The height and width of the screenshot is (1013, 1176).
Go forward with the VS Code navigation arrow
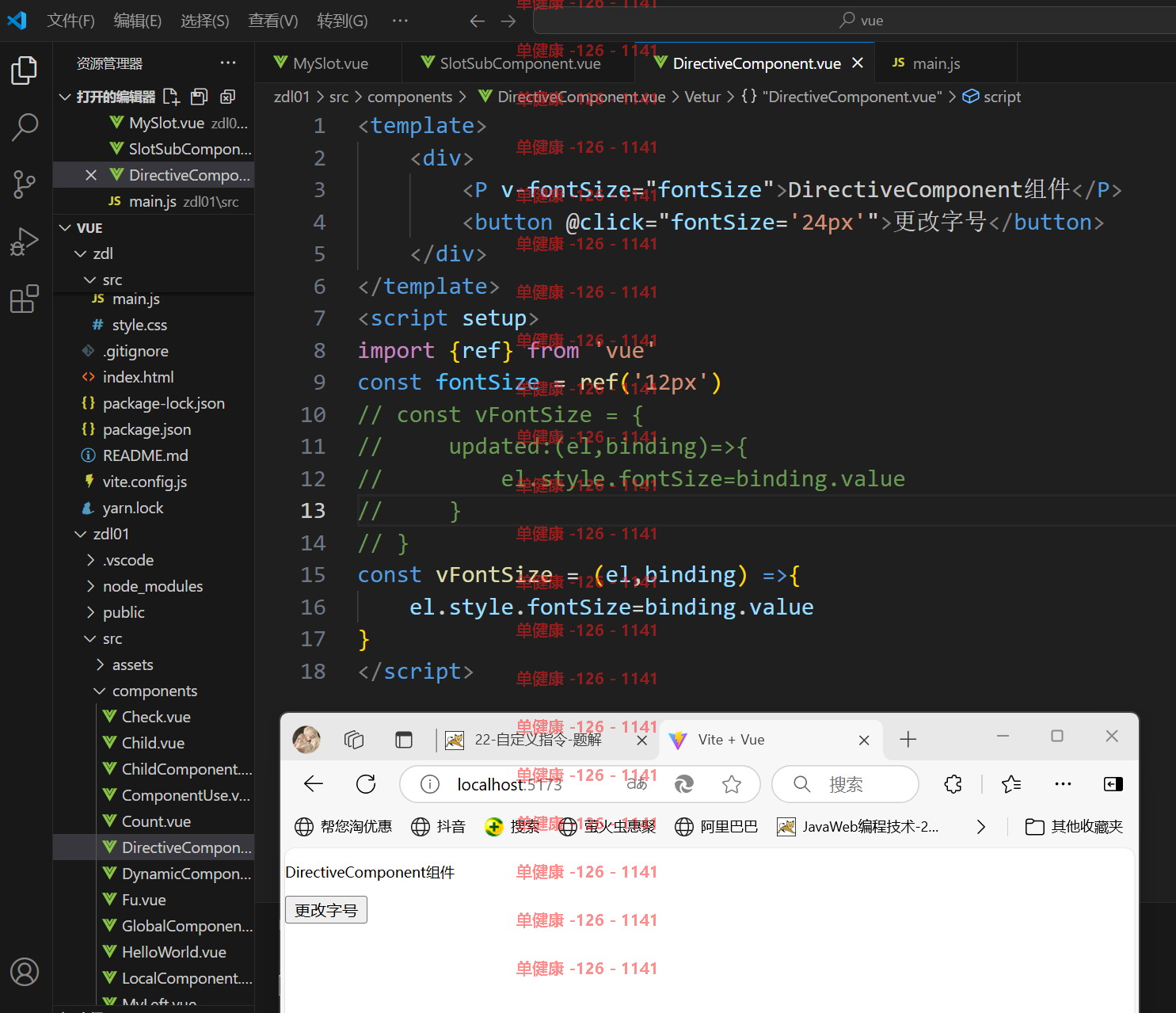coord(508,21)
